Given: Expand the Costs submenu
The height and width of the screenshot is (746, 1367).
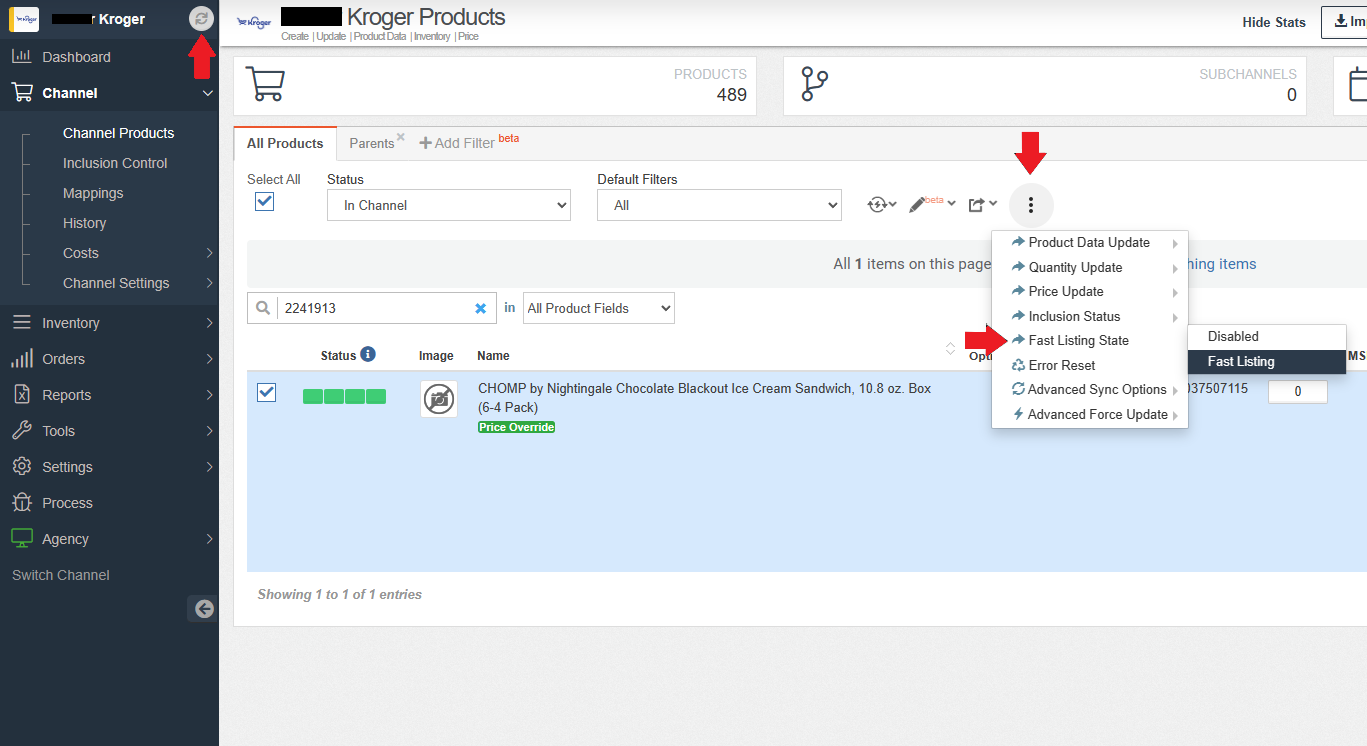Looking at the screenshot, I should [x=209, y=253].
